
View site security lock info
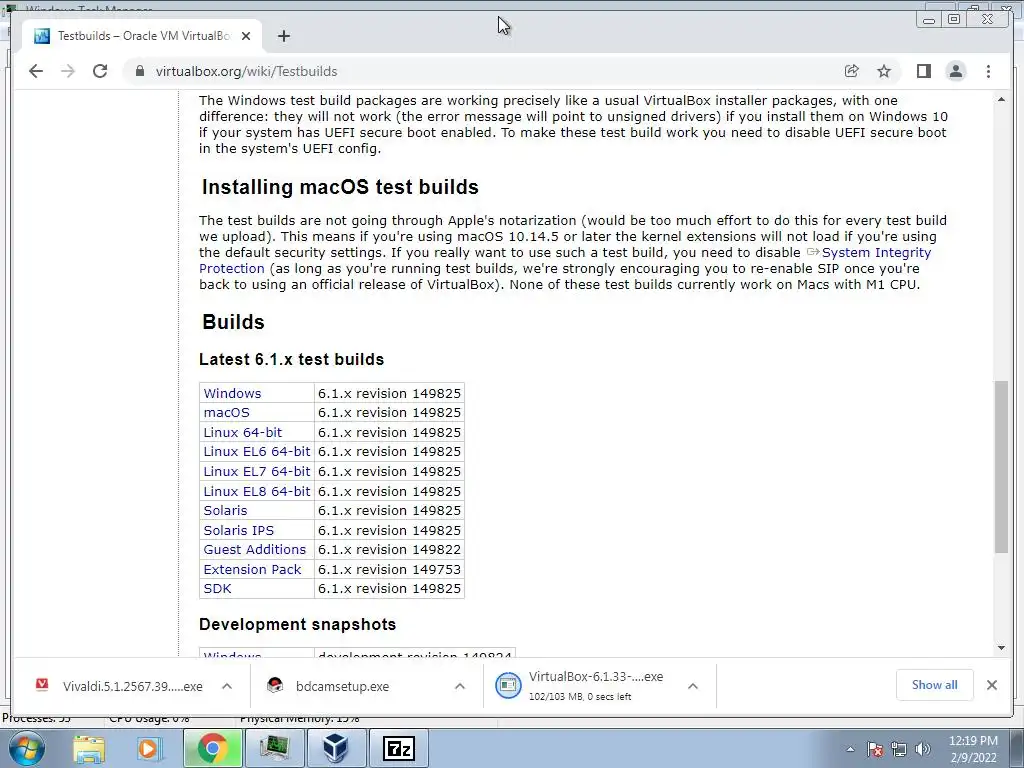click(139, 71)
